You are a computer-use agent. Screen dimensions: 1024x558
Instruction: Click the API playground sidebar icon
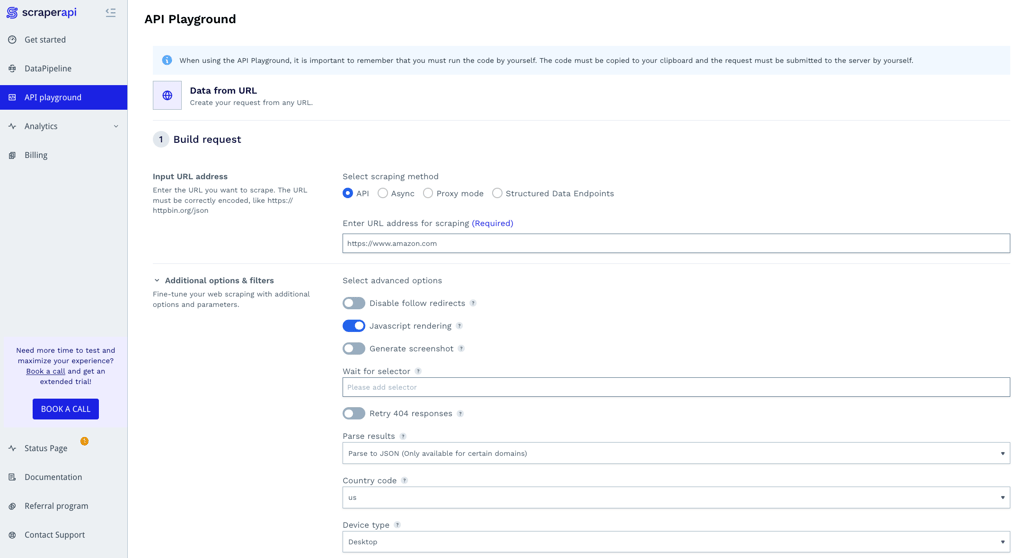pos(12,97)
